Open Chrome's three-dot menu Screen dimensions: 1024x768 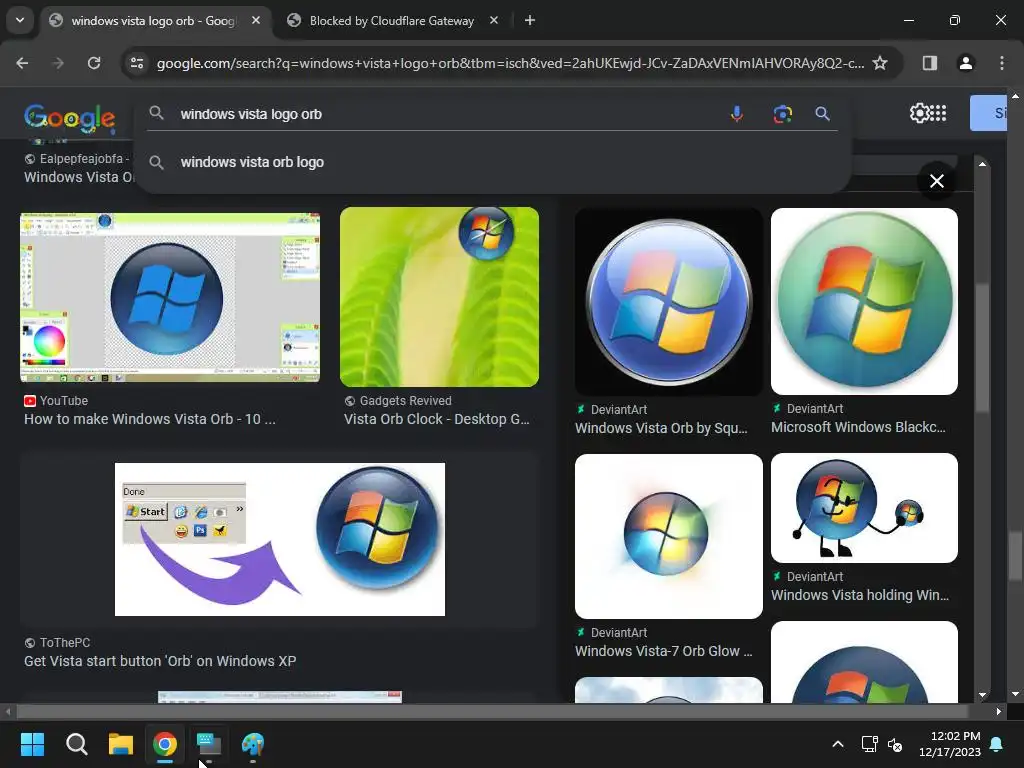click(1002, 63)
